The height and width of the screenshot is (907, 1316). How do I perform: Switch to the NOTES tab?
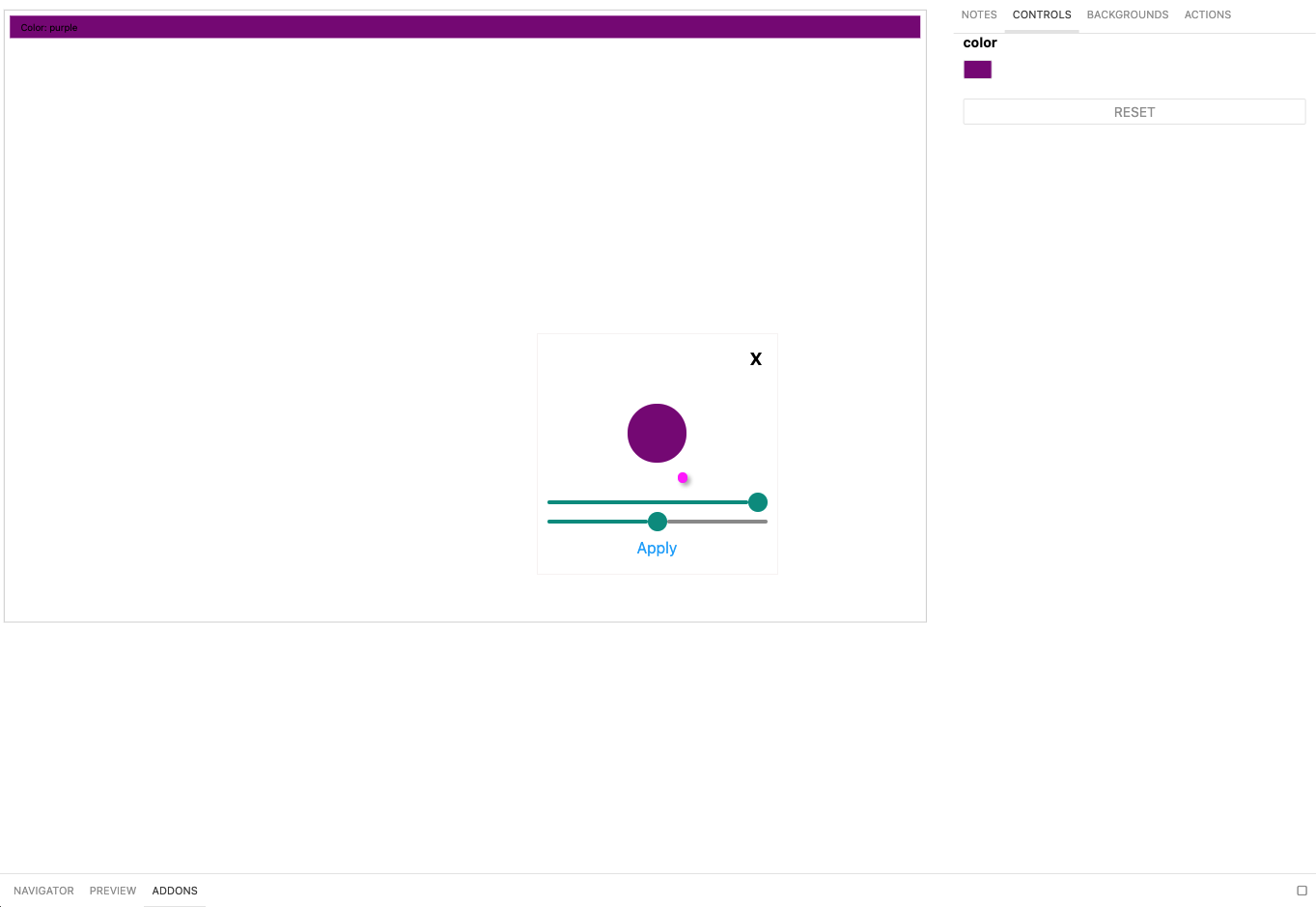pyautogui.click(x=978, y=14)
